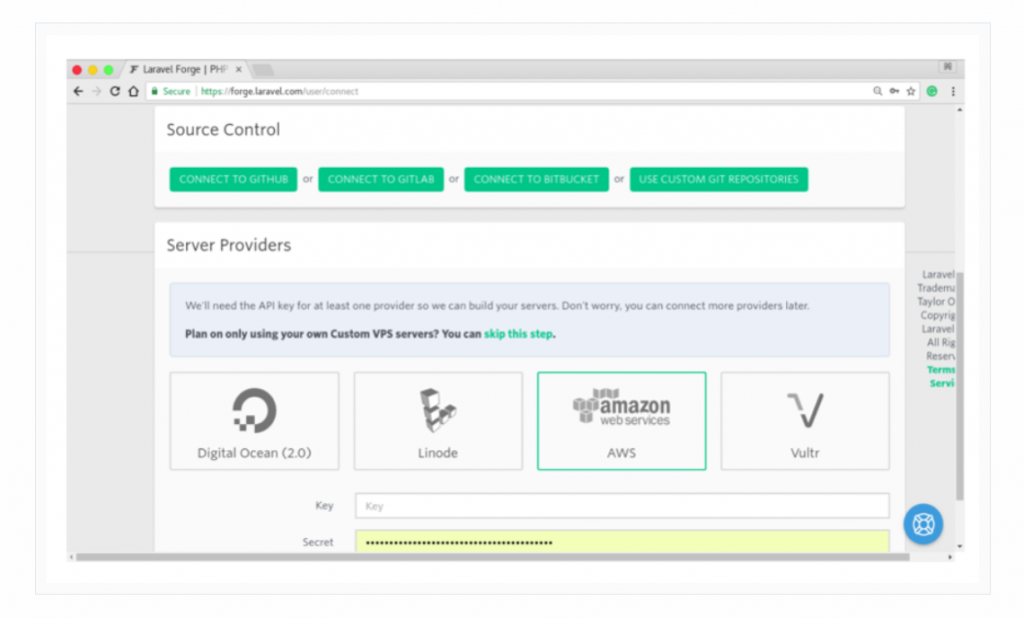Close the Laravel Forge tab
This screenshot has width=1024, height=618.
click(238, 69)
